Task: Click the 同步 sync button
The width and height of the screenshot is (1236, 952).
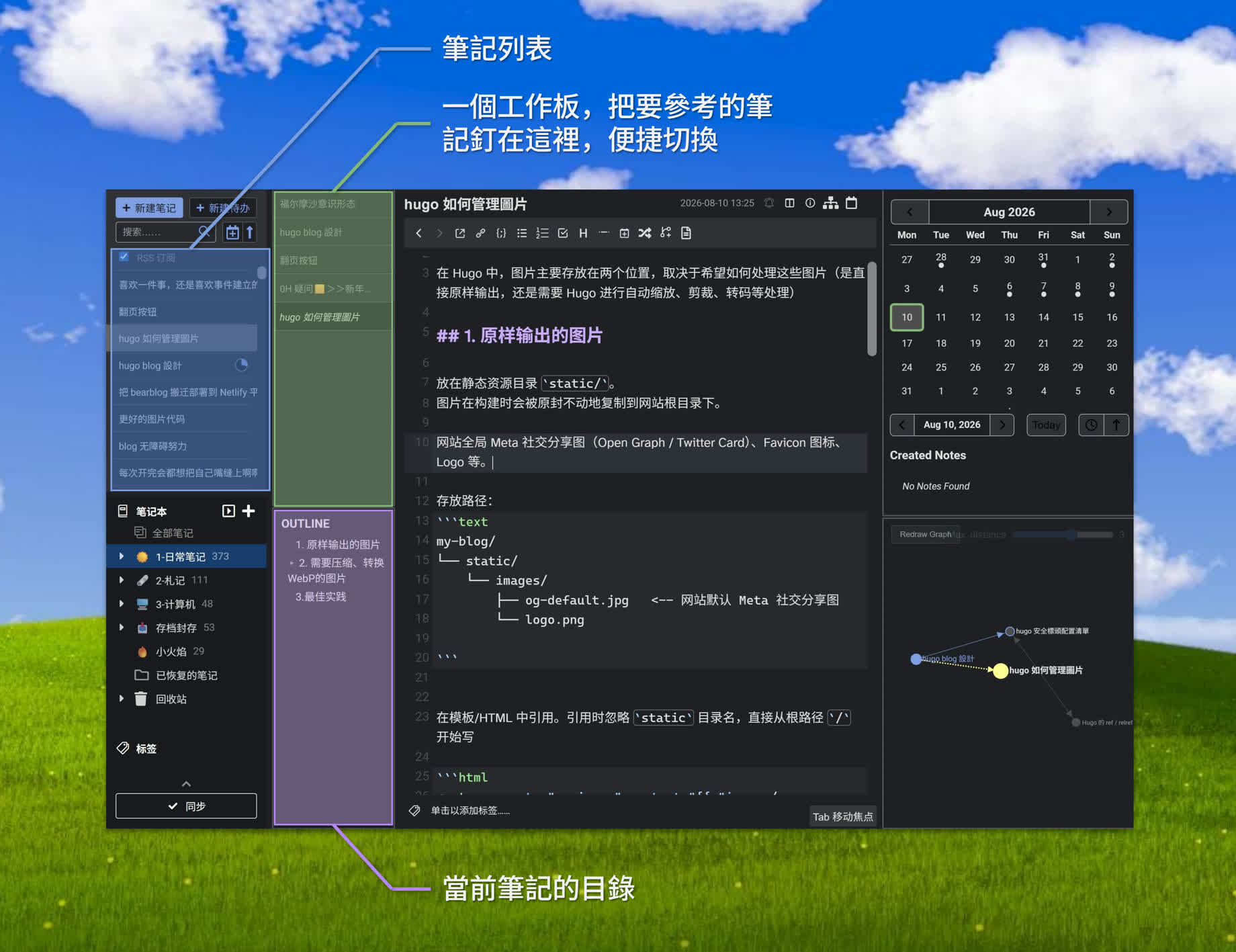Action: coord(186,806)
